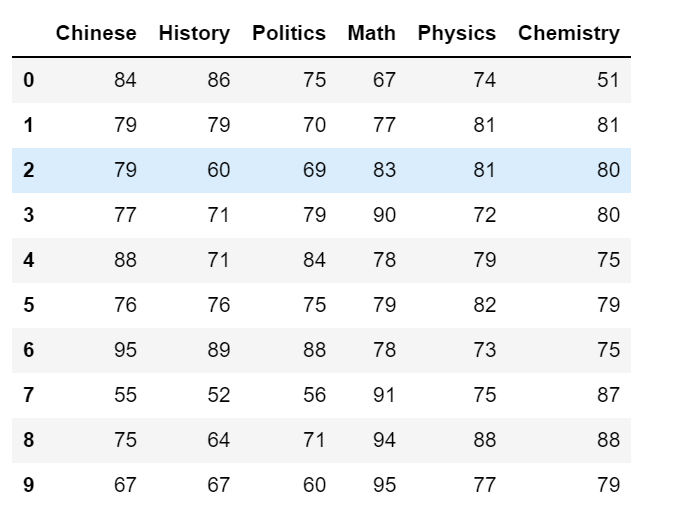
Task: Click the Chemistry column header
Action: (569, 34)
